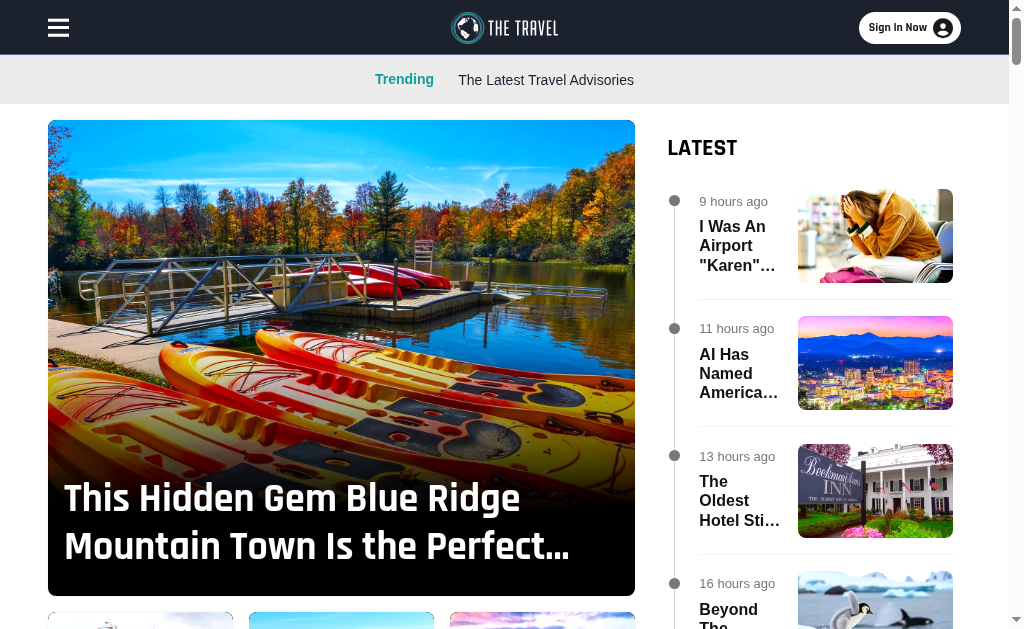Select the Trending label
The width and height of the screenshot is (1024, 629).
[404, 79]
